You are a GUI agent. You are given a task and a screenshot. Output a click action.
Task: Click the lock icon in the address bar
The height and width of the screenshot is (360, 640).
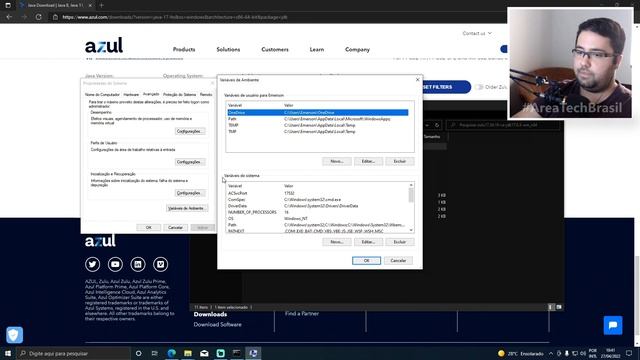coord(55,17)
